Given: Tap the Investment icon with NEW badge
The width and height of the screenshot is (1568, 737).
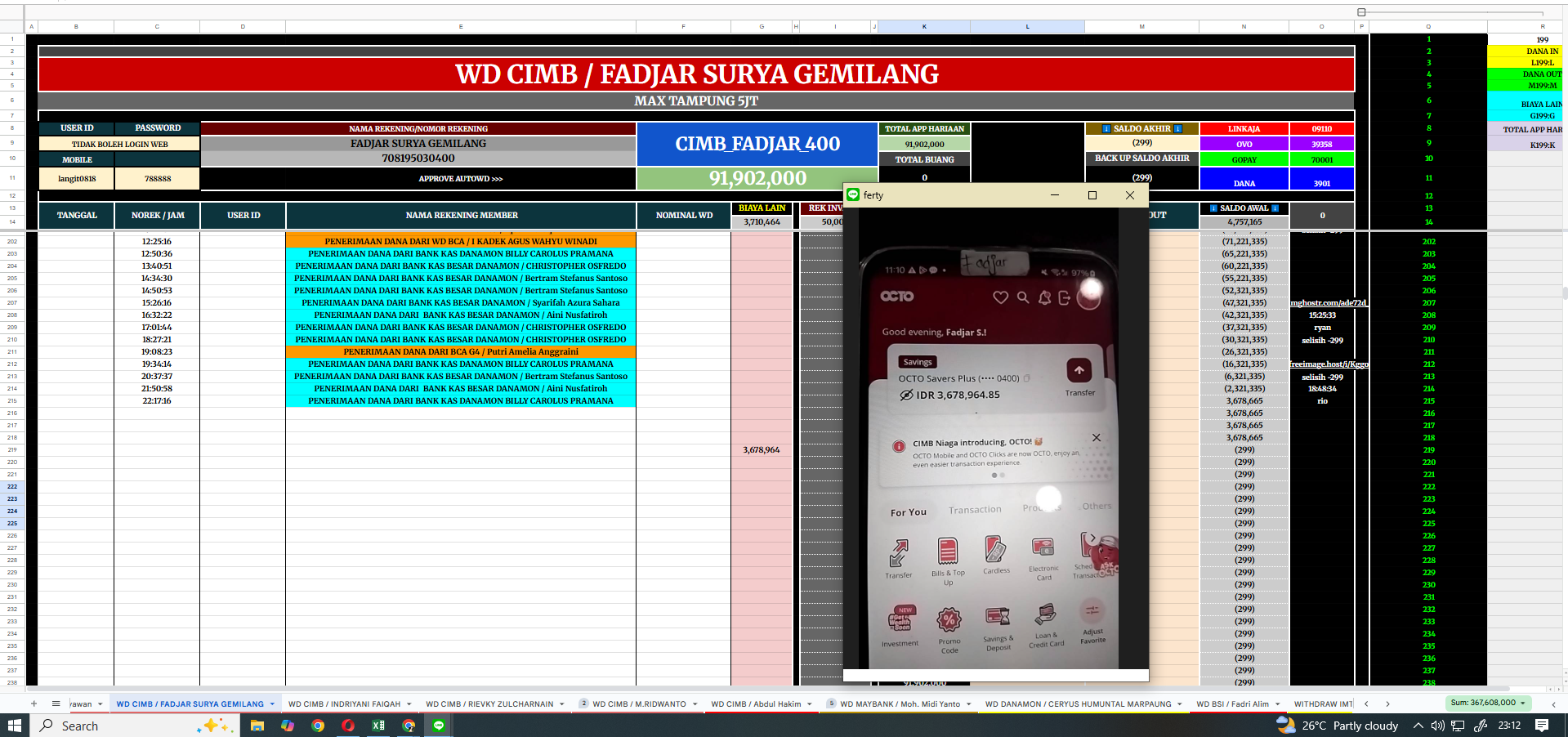Looking at the screenshot, I should 900,619.
